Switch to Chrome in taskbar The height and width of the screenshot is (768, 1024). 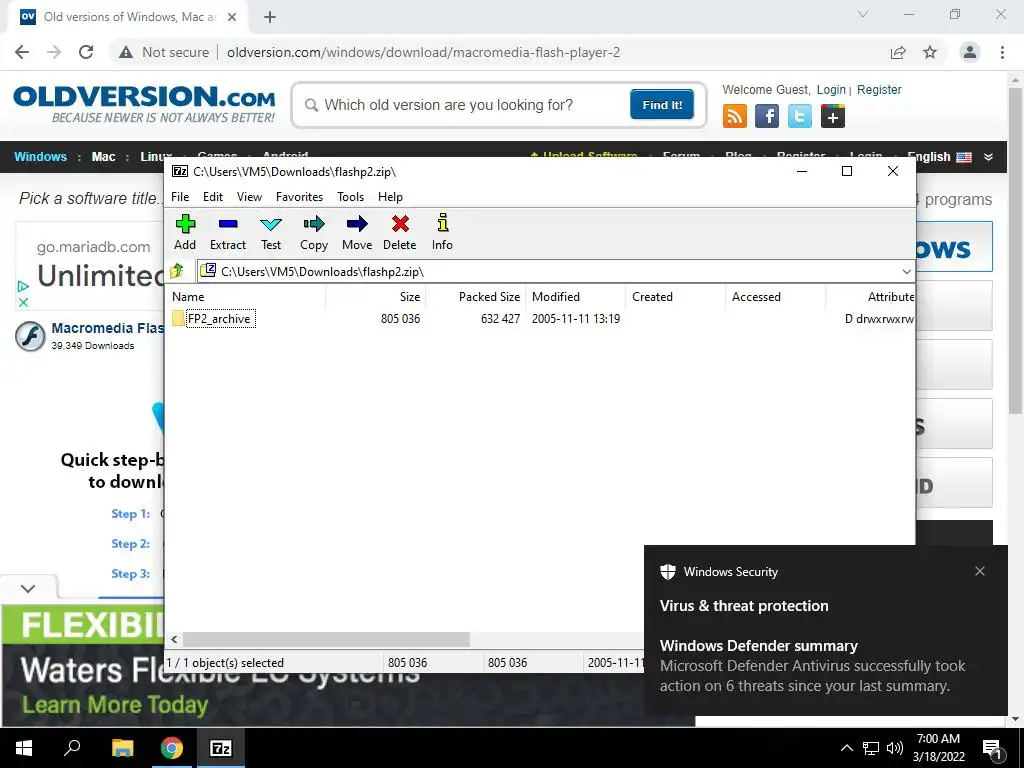click(172, 748)
